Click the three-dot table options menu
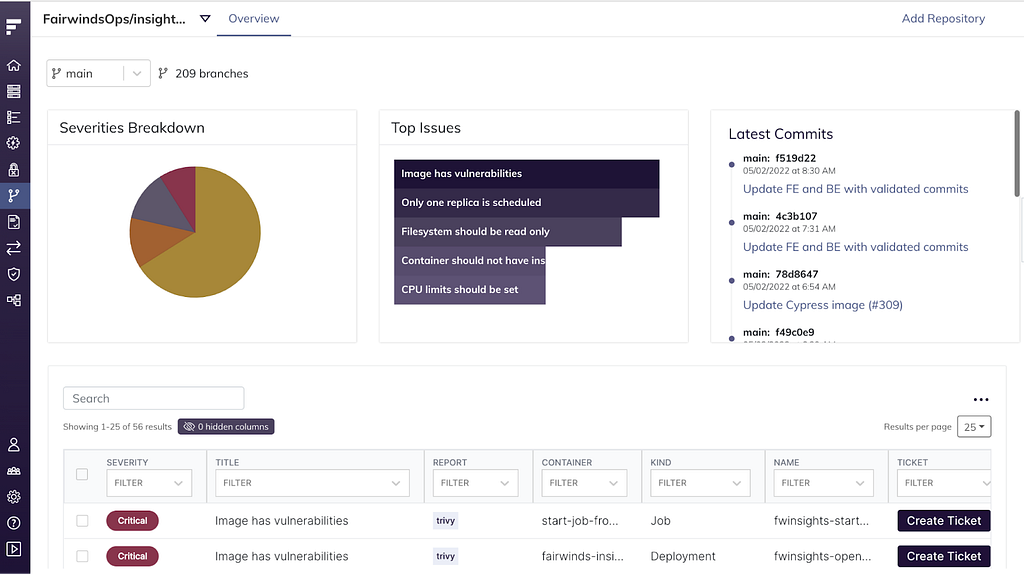Image resolution: width=1024 pixels, height=574 pixels. click(x=981, y=399)
